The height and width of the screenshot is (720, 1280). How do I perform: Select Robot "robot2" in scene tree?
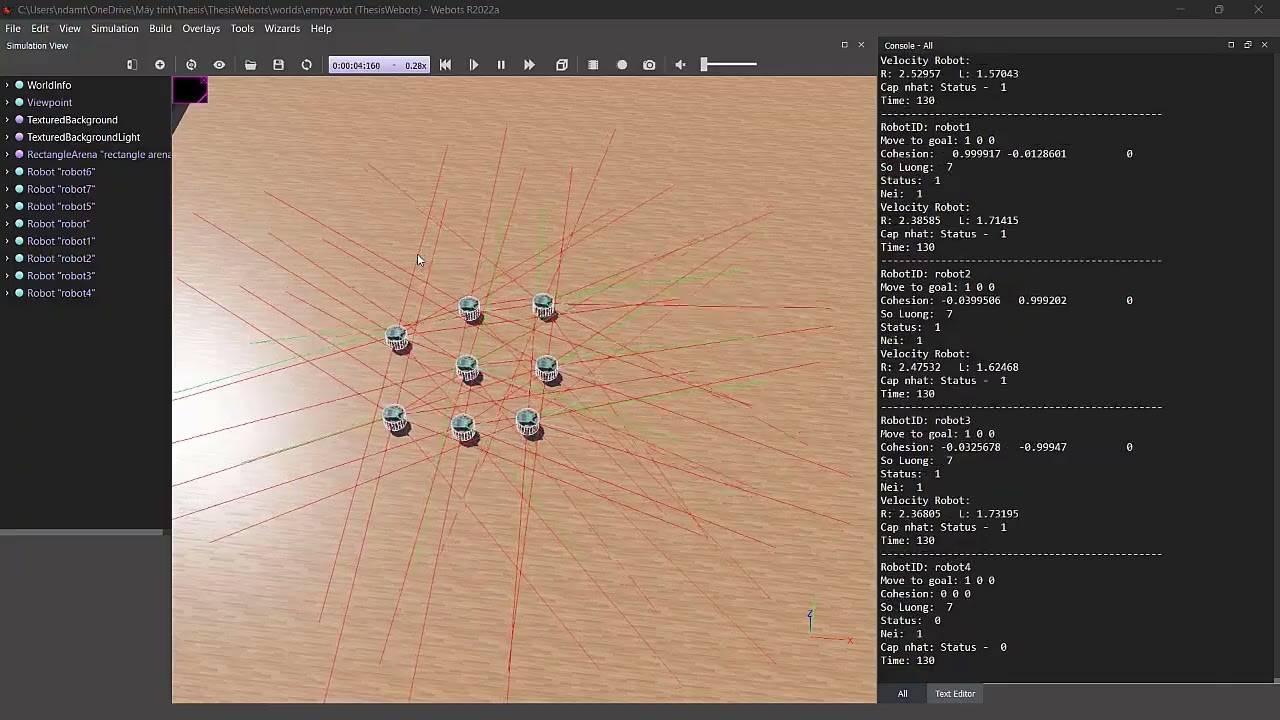point(61,258)
